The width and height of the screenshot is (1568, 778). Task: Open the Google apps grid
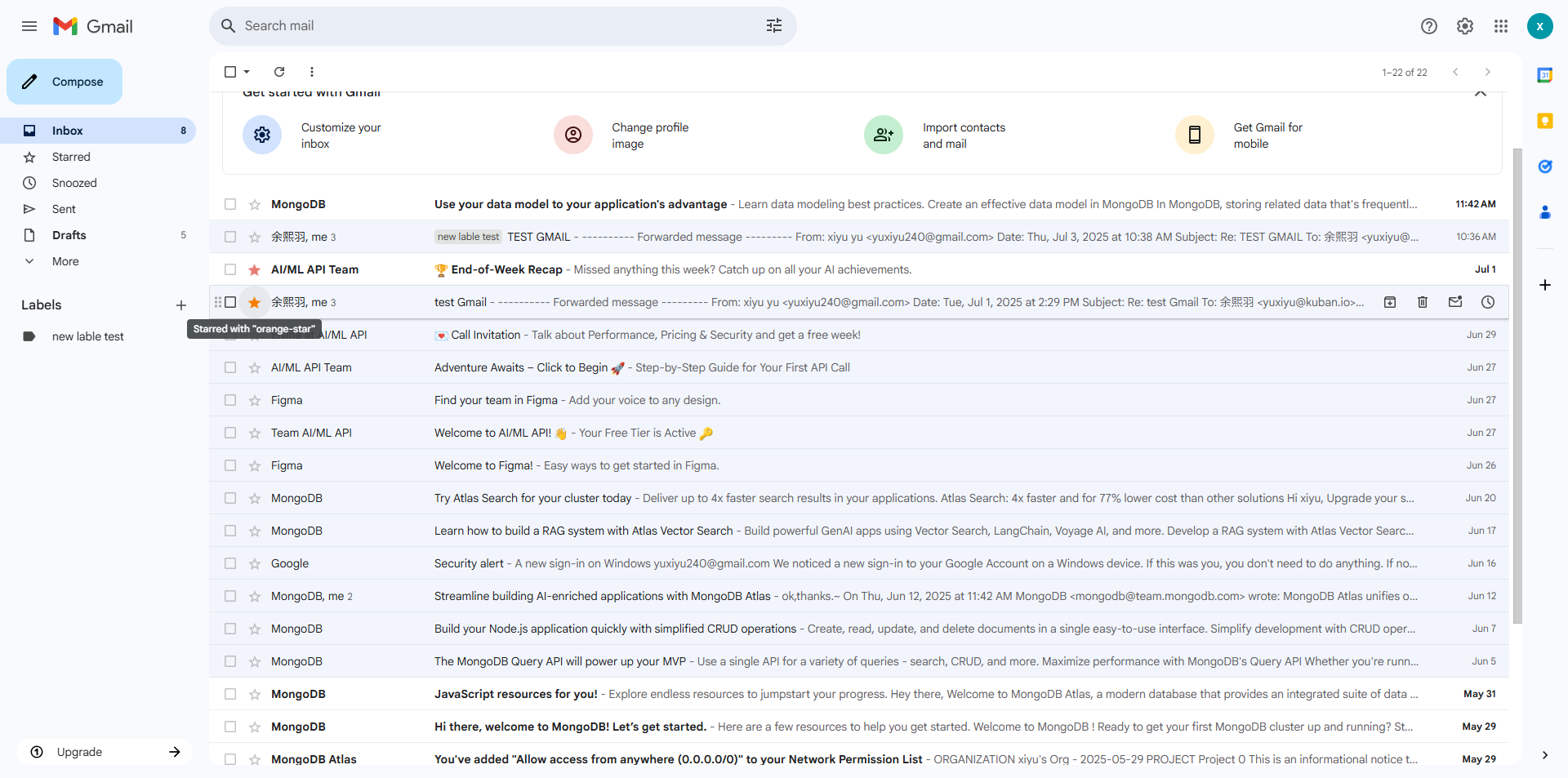point(1501,26)
